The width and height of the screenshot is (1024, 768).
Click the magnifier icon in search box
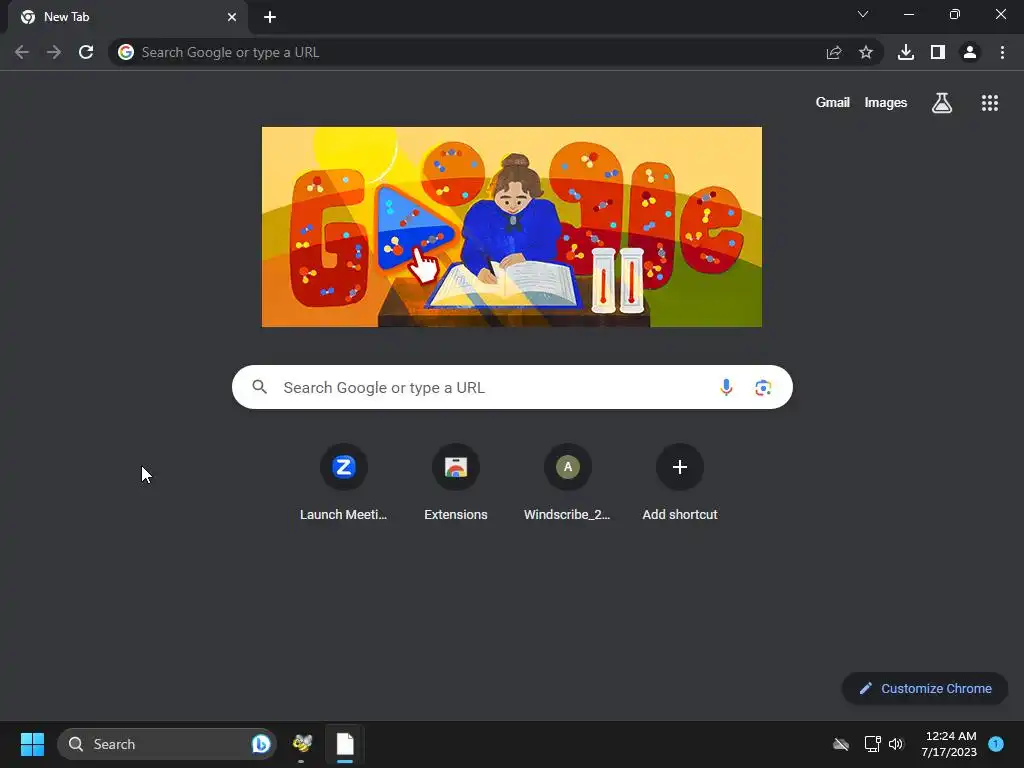[x=260, y=387]
